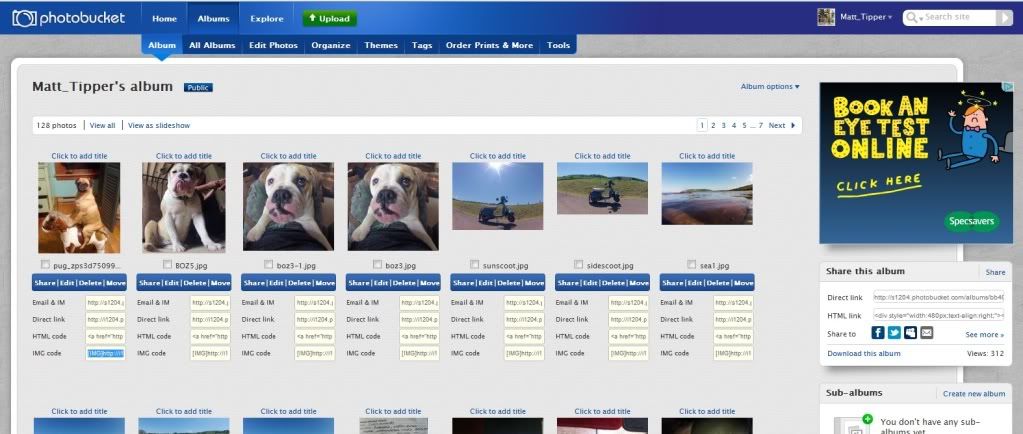The width and height of the screenshot is (1023, 434).
Task: Select IMG code field of pug photo
Action: pyautogui.click(x=105, y=353)
